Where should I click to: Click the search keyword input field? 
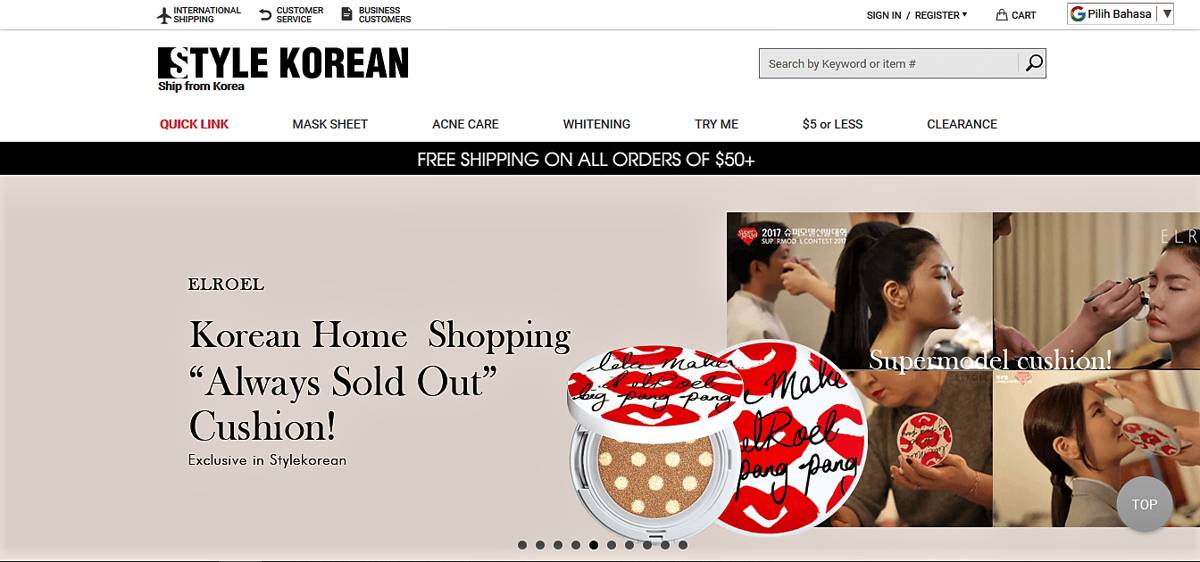tap(889, 63)
